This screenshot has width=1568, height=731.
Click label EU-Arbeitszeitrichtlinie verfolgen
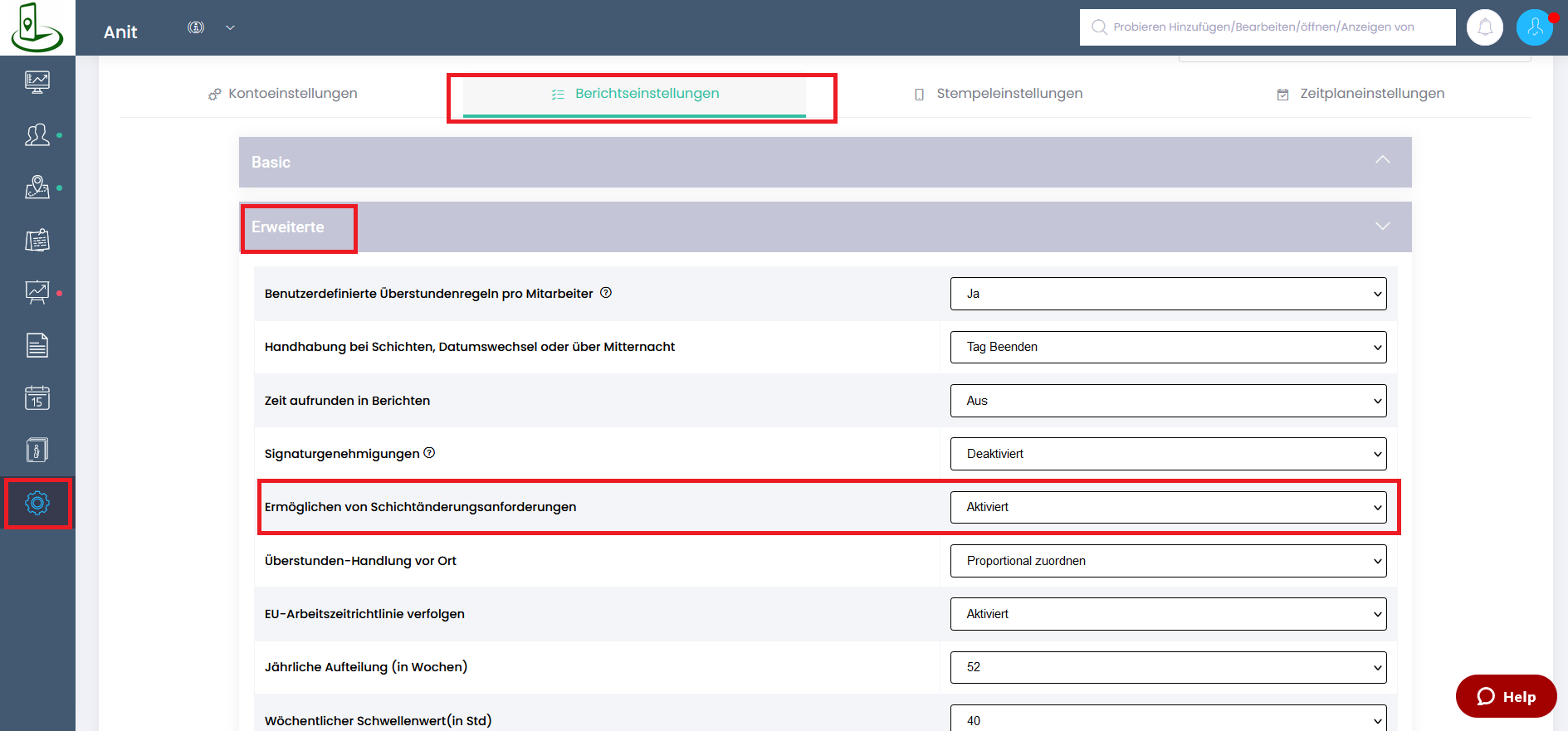pos(364,614)
